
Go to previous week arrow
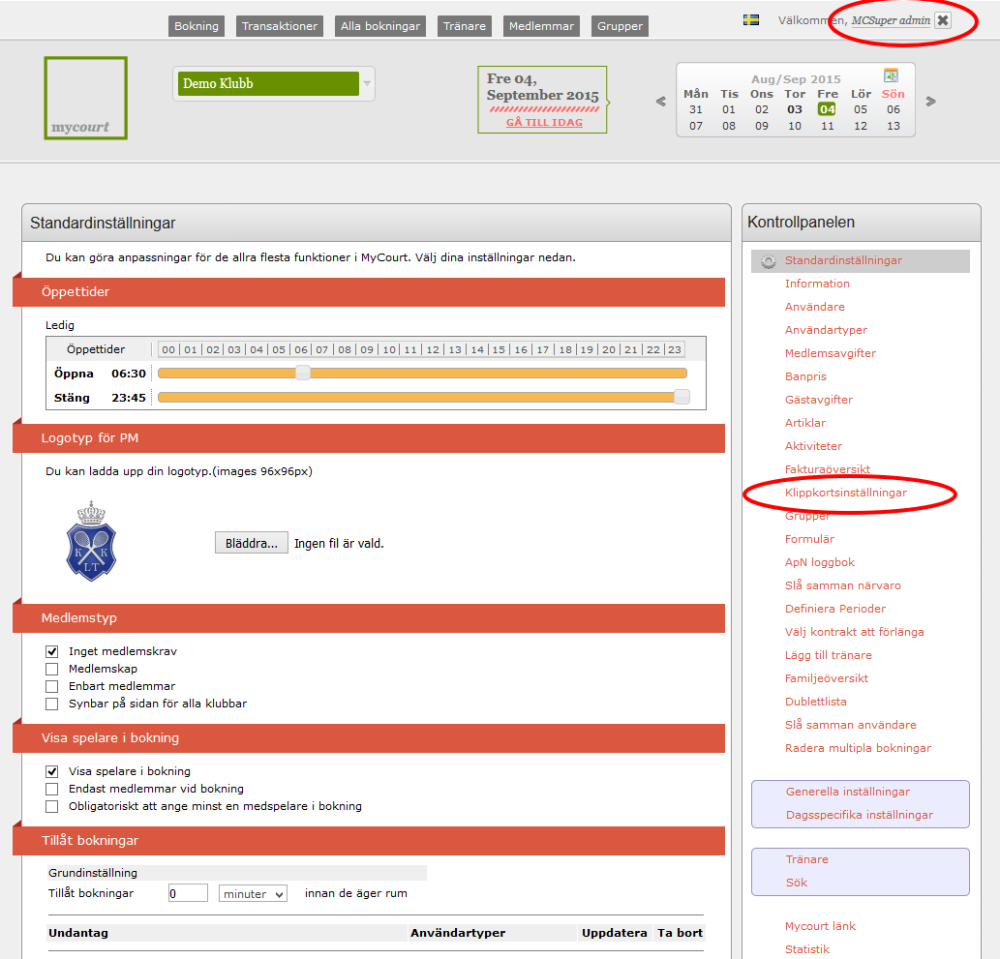pos(661,101)
